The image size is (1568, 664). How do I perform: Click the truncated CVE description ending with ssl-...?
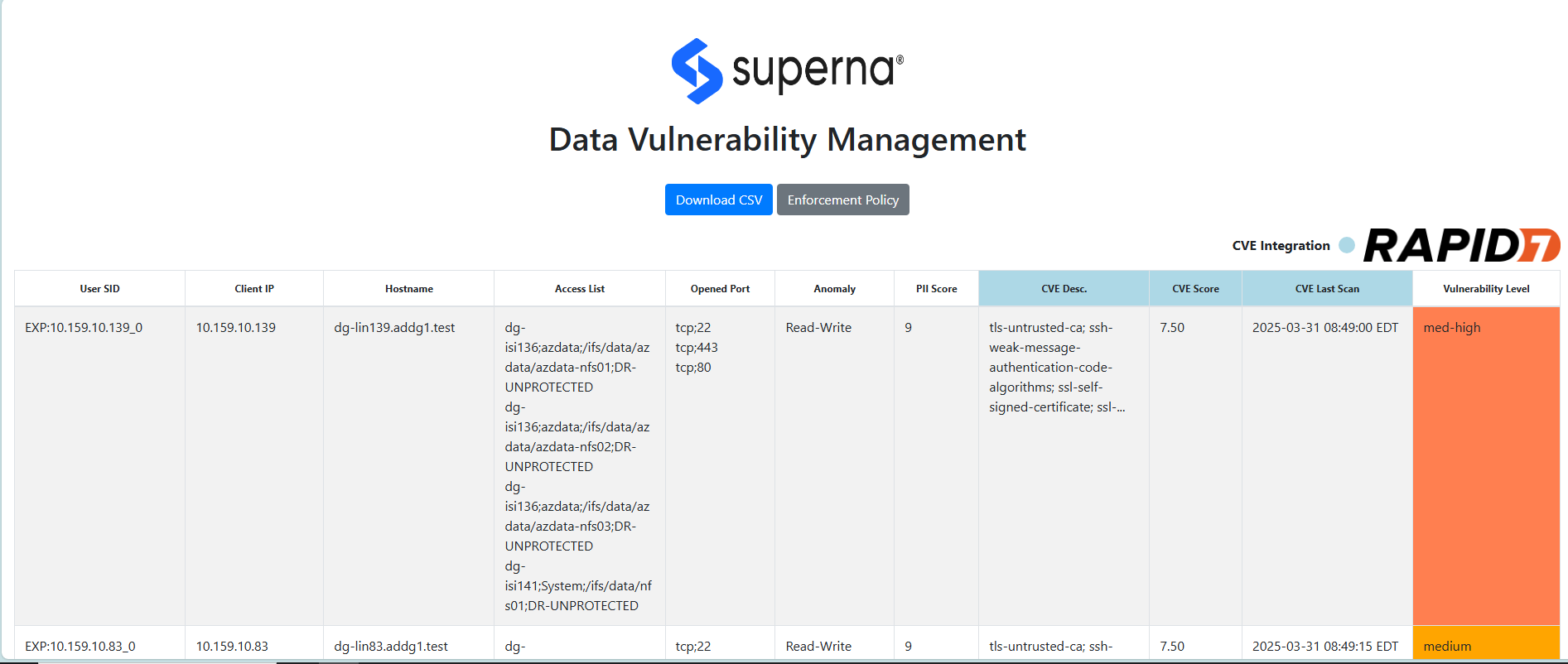(x=1057, y=368)
